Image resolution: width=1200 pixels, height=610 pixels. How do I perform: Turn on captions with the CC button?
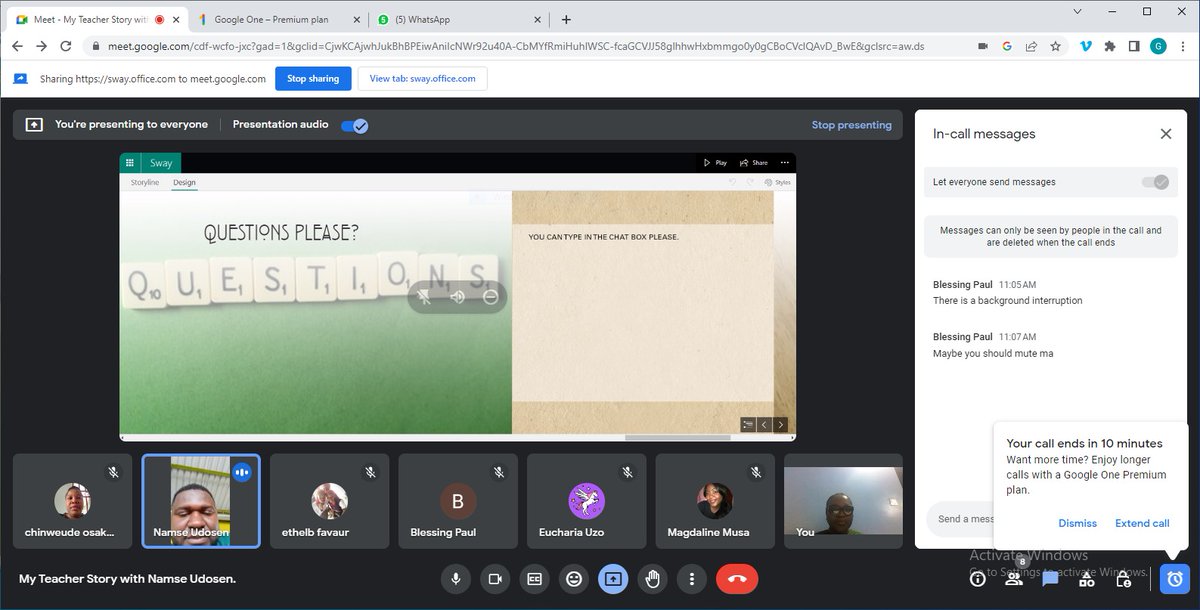(534, 578)
